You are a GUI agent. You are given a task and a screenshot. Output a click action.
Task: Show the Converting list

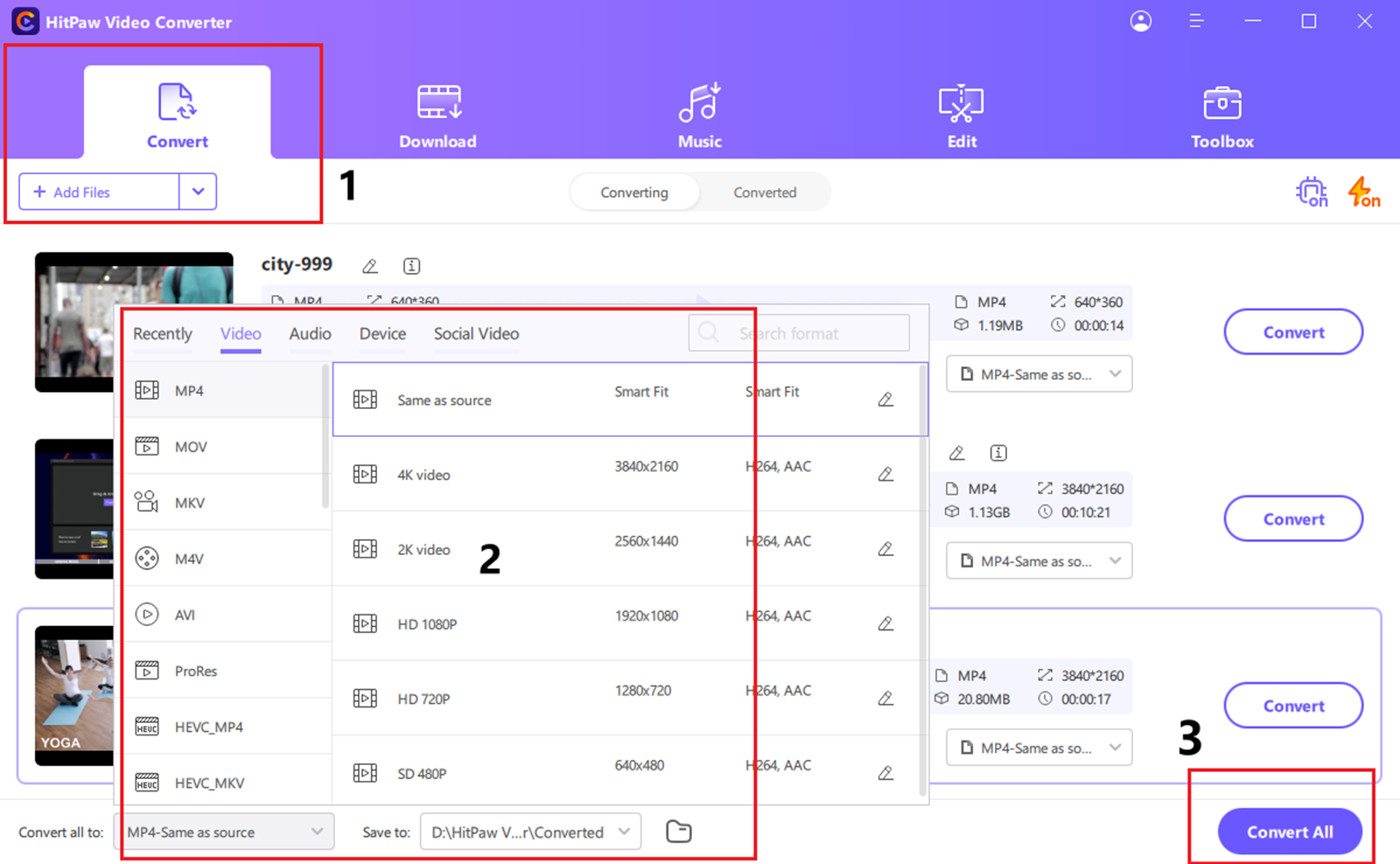[x=634, y=193]
